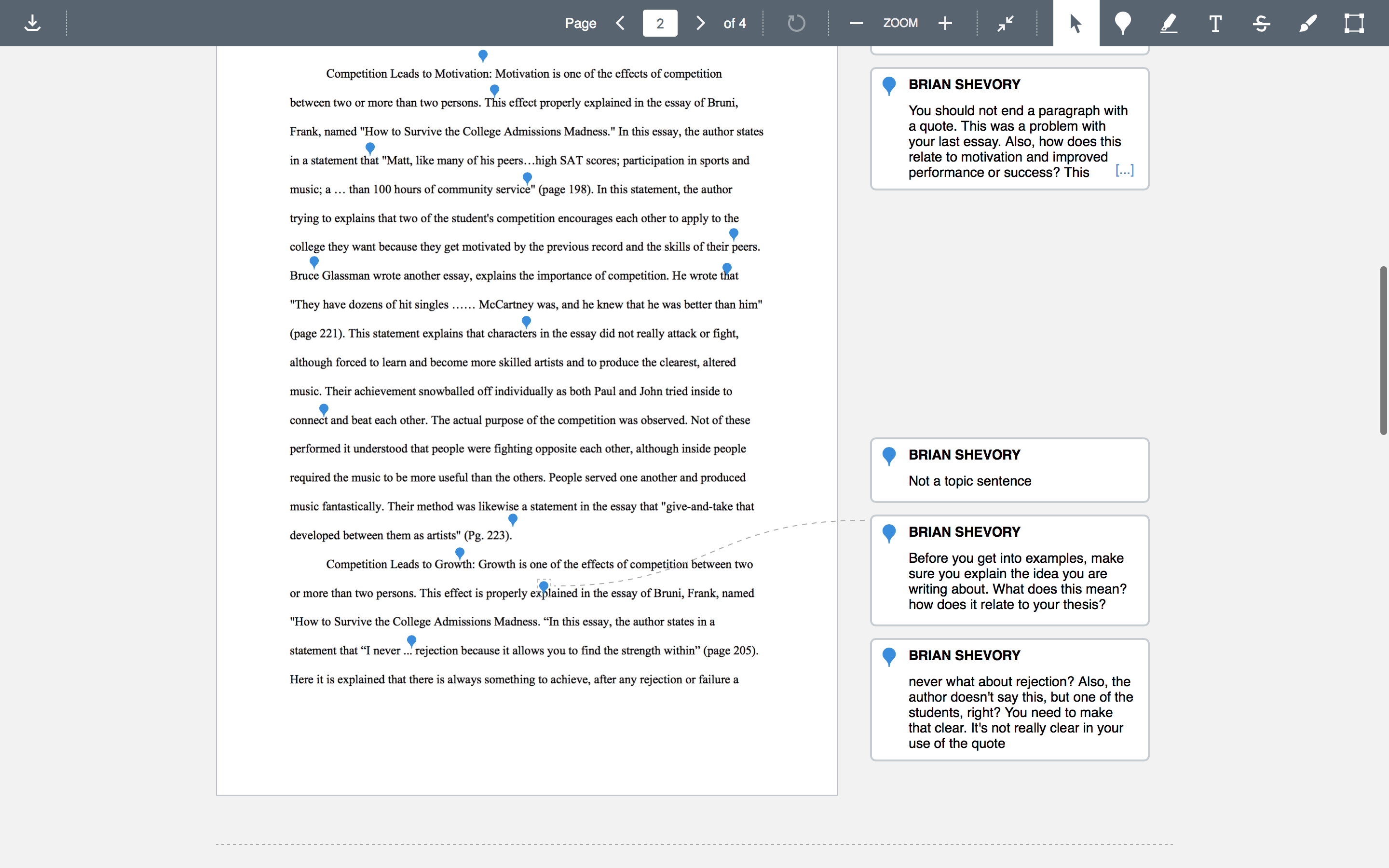The height and width of the screenshot is (868, 1389).
Task: Select the freehand draw brush tool
Action: pos(1308,23)
